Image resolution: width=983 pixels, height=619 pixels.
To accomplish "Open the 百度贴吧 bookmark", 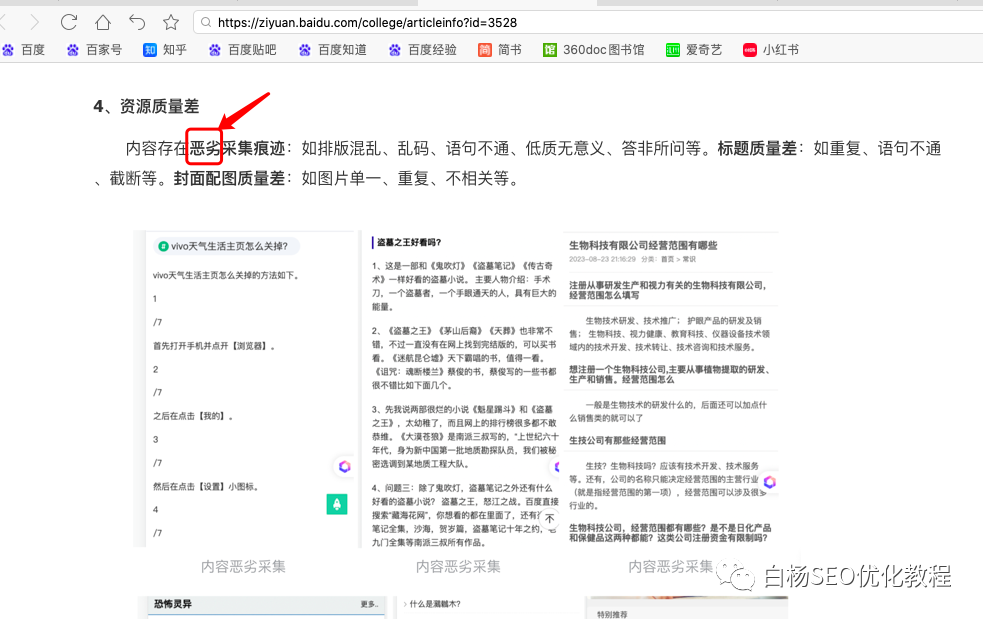I will [x=242, y=48].
